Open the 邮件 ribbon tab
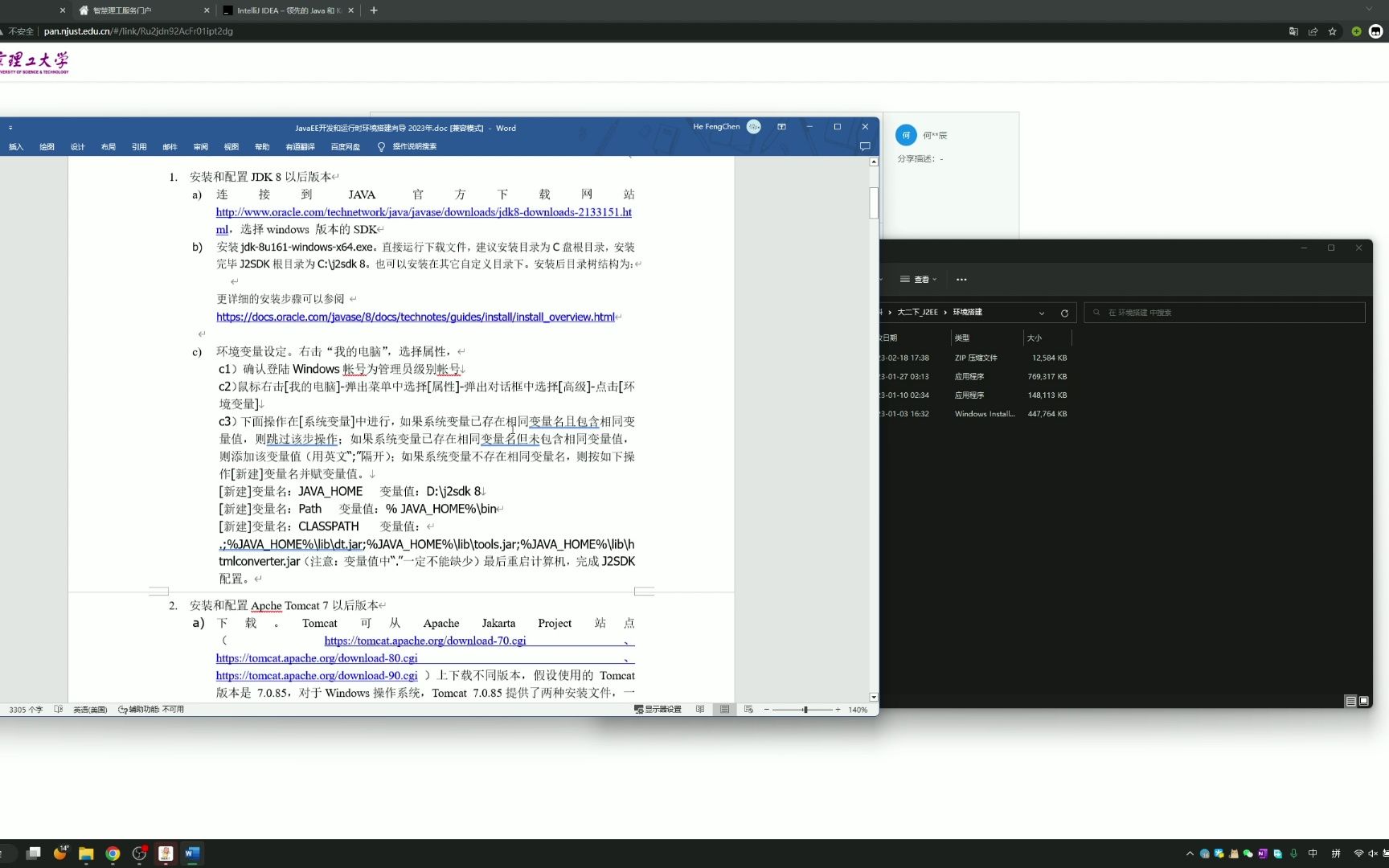The height and width of the screenshot is (868, 1389). 170,147
